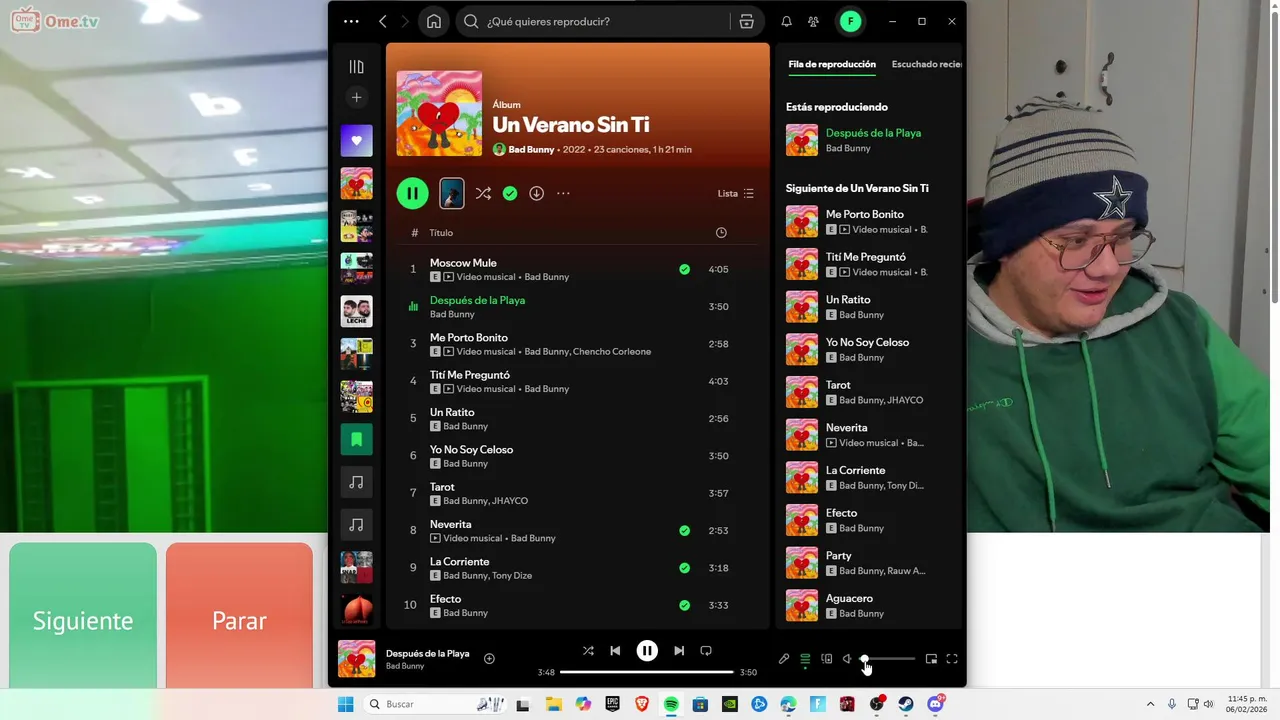Adjust the volume slider

(x=888, y=659)
